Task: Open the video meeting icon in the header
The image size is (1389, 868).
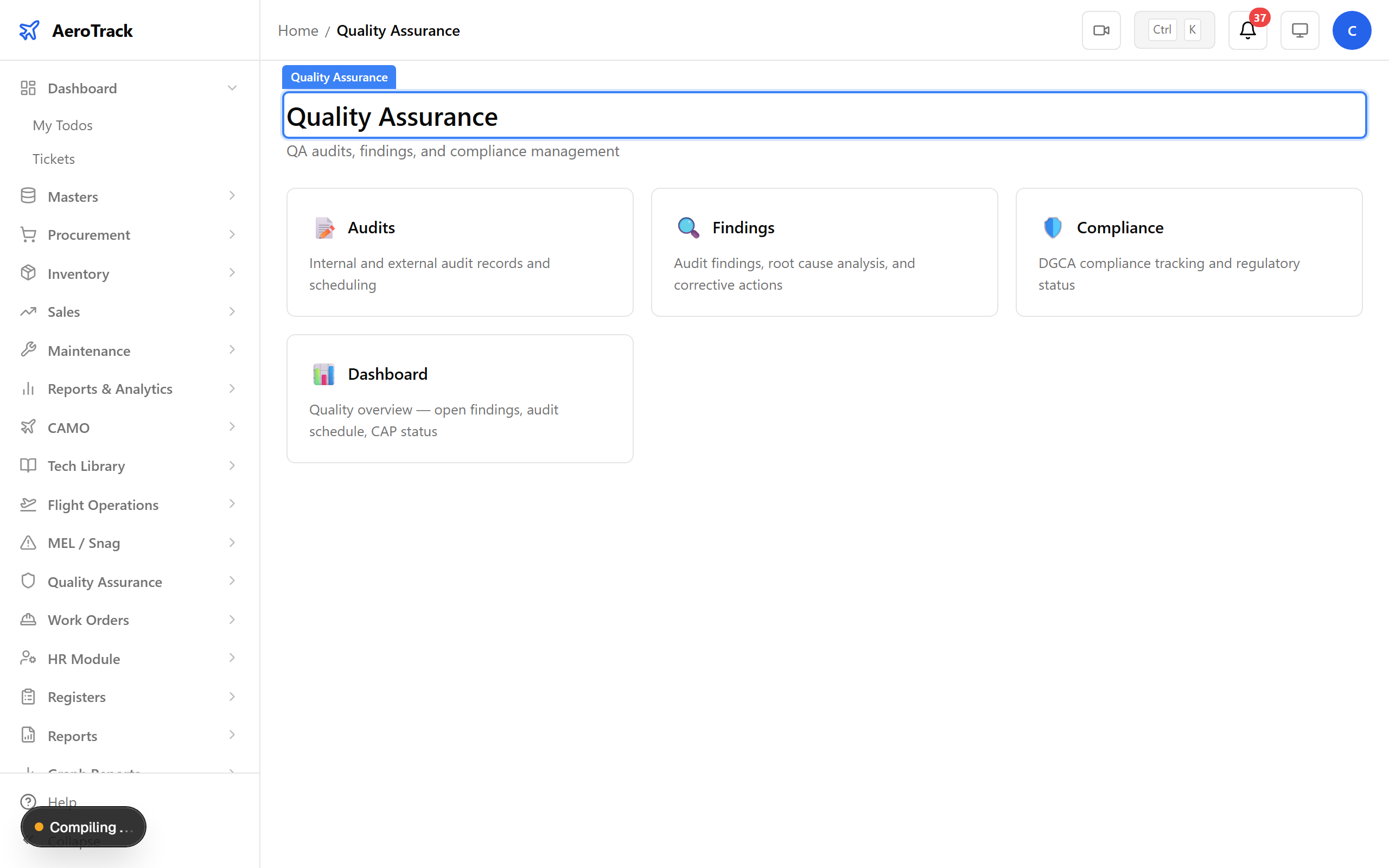Action: [1100, 30]
